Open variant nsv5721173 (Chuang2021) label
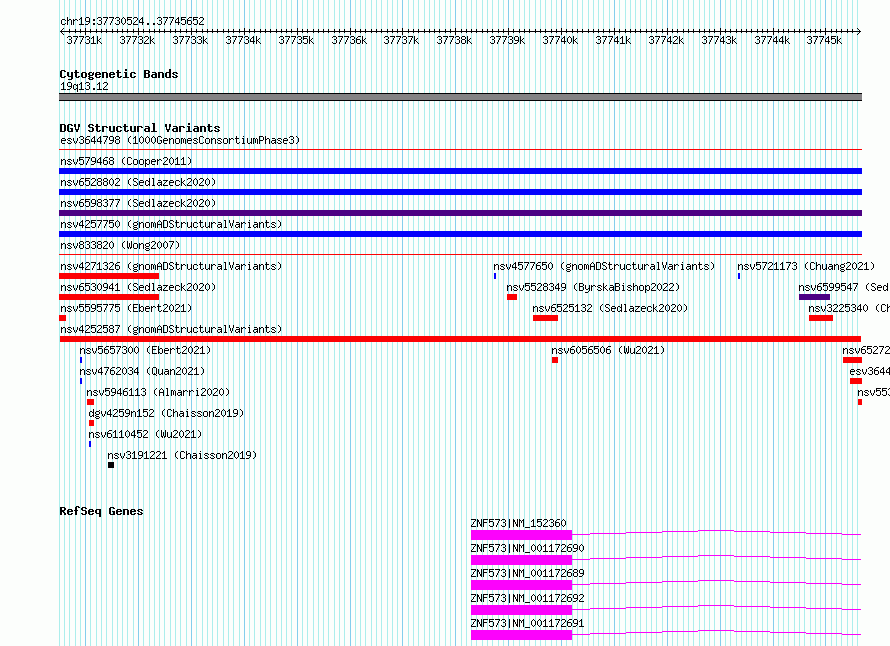The width and height of the screenshot is (890, 646). (x=806, y=266)
